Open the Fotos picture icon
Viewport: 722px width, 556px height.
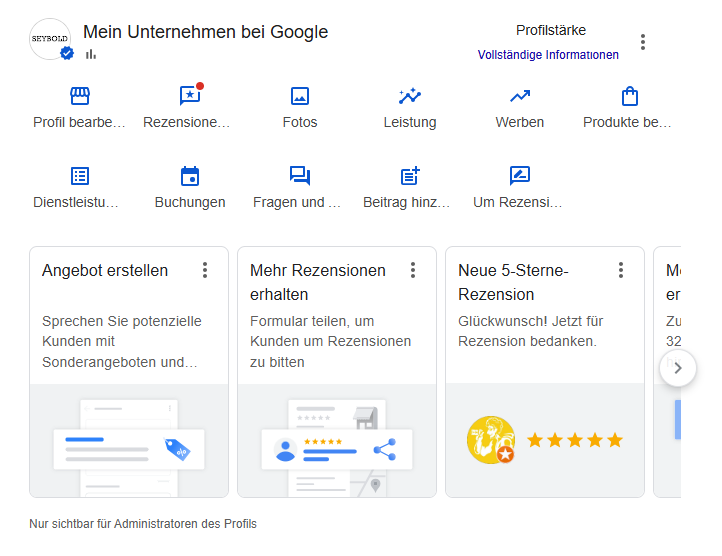(300, 96)
